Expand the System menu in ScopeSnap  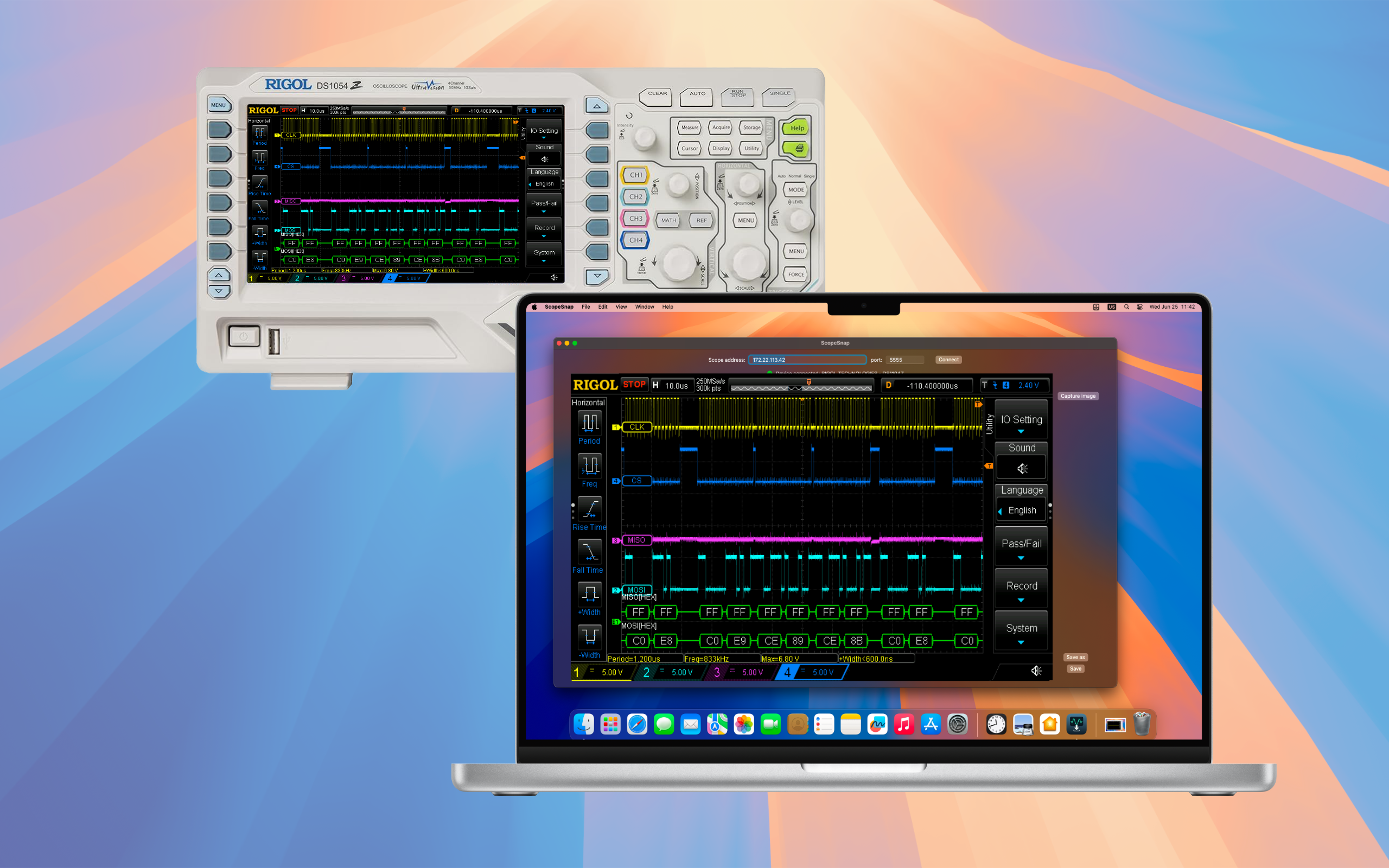coord(1022,630)
